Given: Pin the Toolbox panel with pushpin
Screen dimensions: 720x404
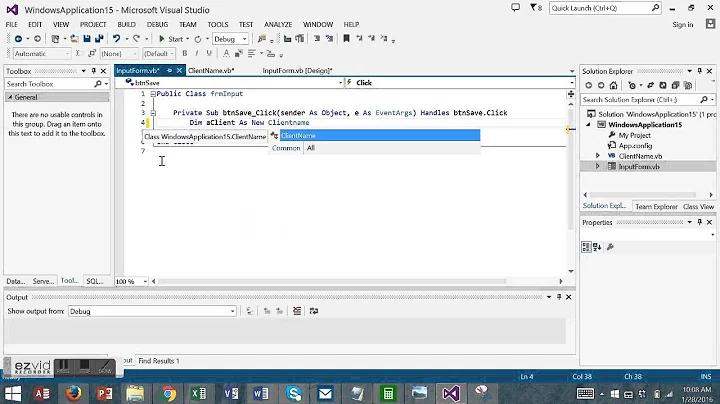Looking at the screenshot, I should pos(94,71).
